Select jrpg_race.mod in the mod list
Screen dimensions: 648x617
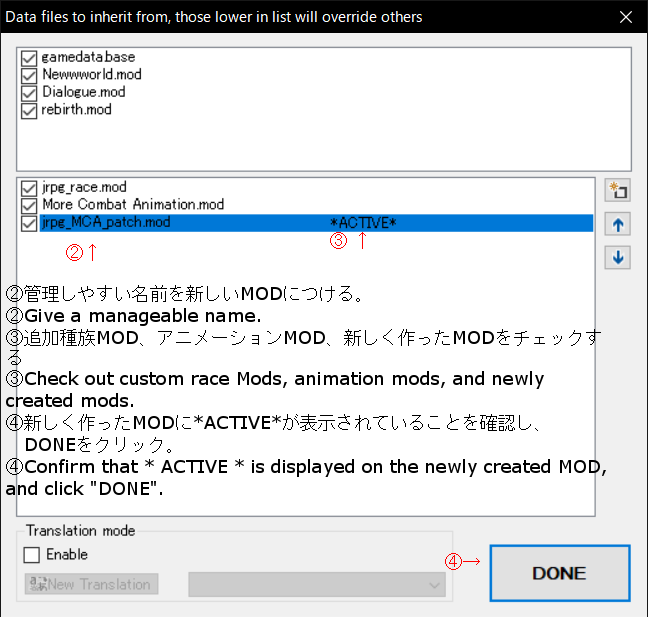84,187
